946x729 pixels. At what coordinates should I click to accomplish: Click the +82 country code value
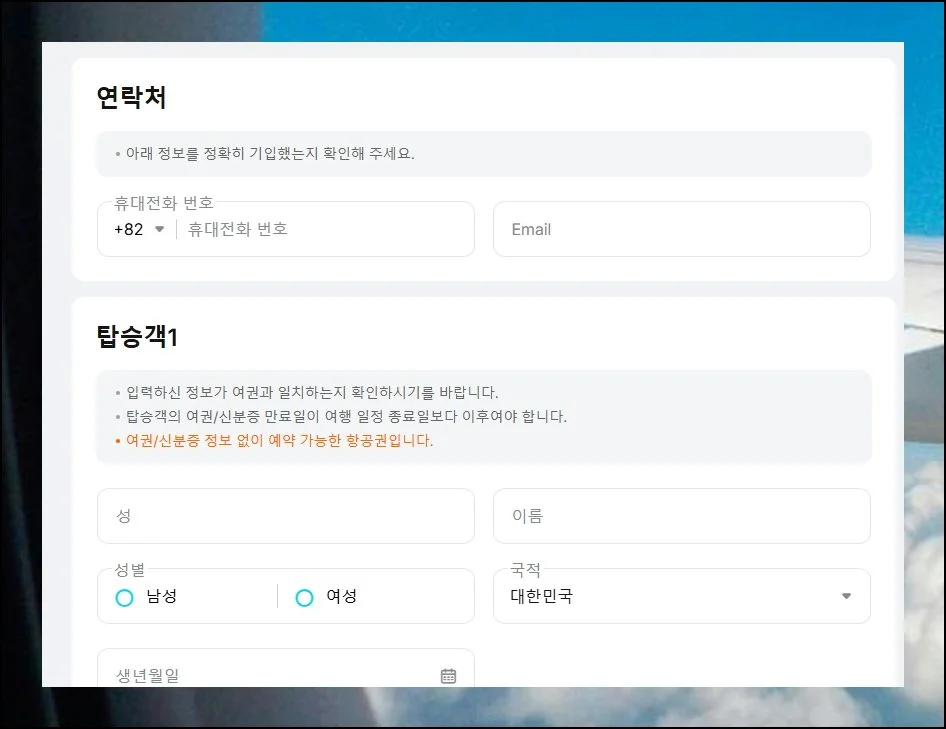[129, 229]
